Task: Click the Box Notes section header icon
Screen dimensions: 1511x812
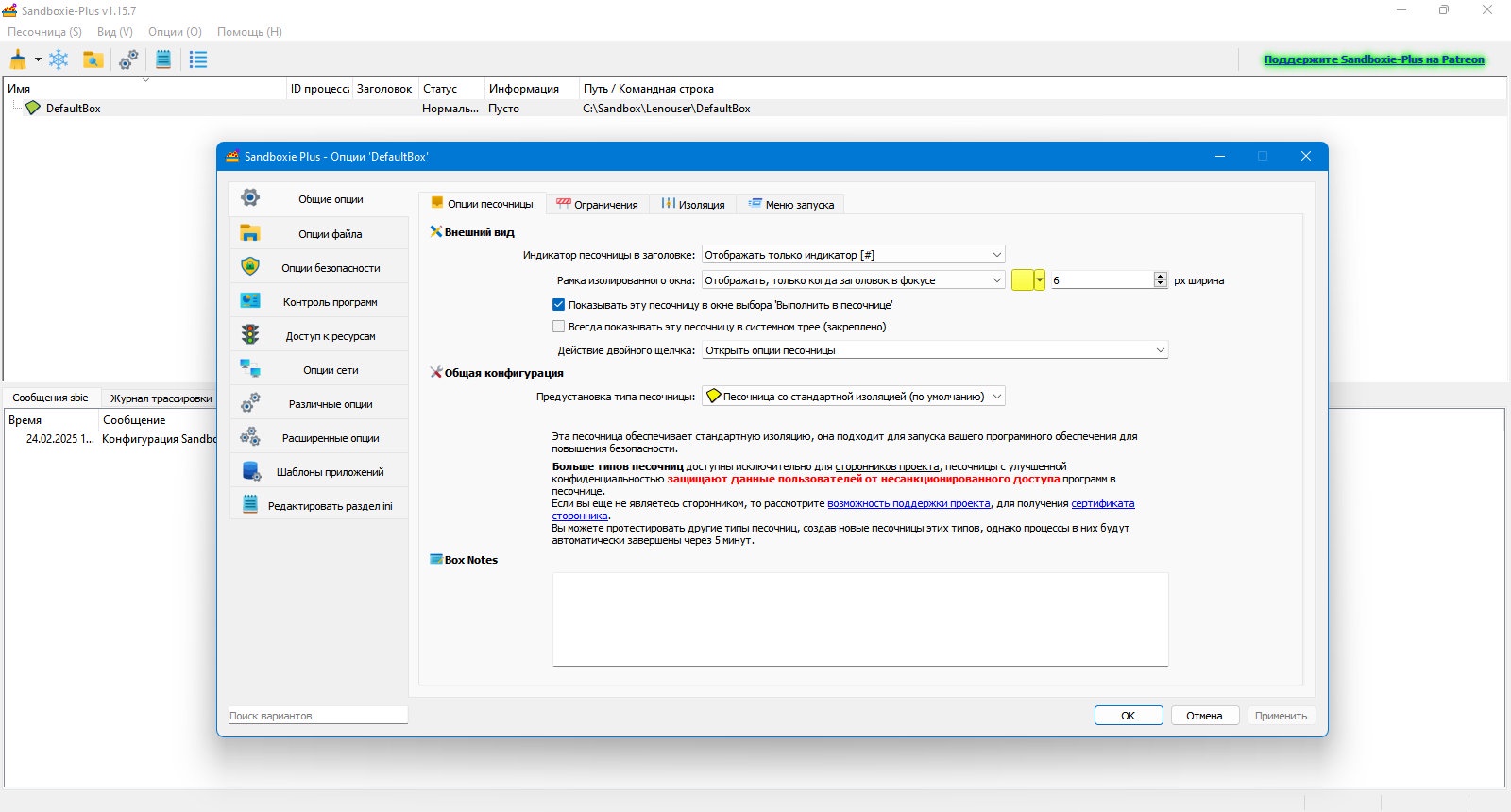Action: click(x=436, y=559)
